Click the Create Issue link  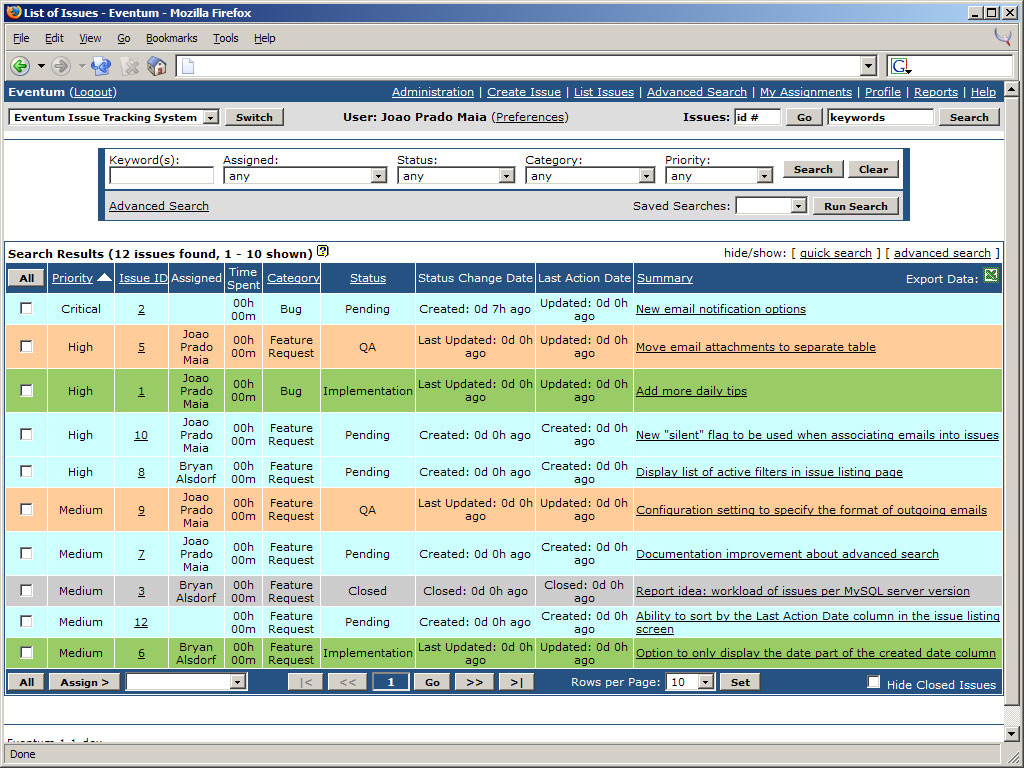[524, 92]
